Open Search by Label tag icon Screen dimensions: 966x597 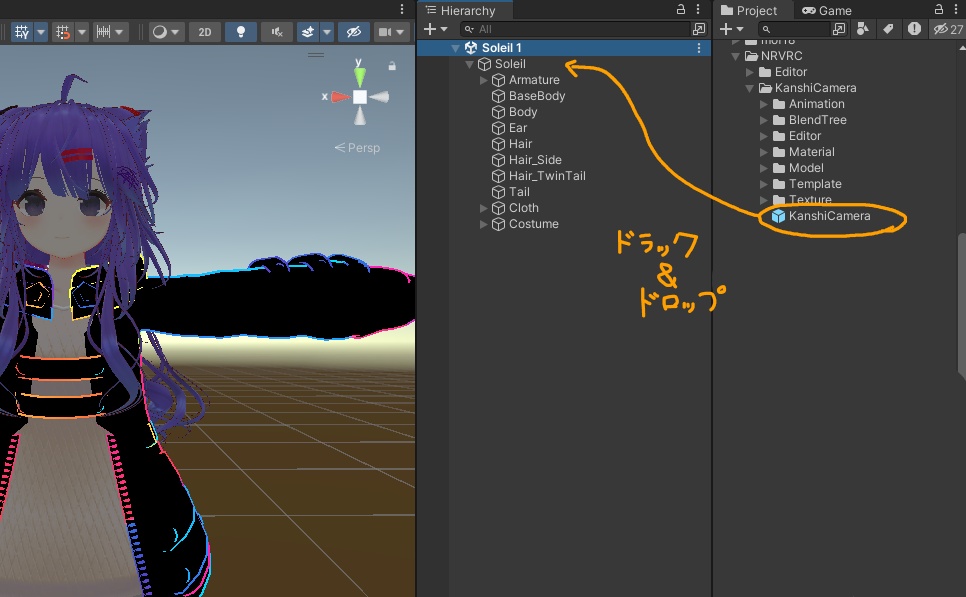pyautogui.click(x=888, y=29)
